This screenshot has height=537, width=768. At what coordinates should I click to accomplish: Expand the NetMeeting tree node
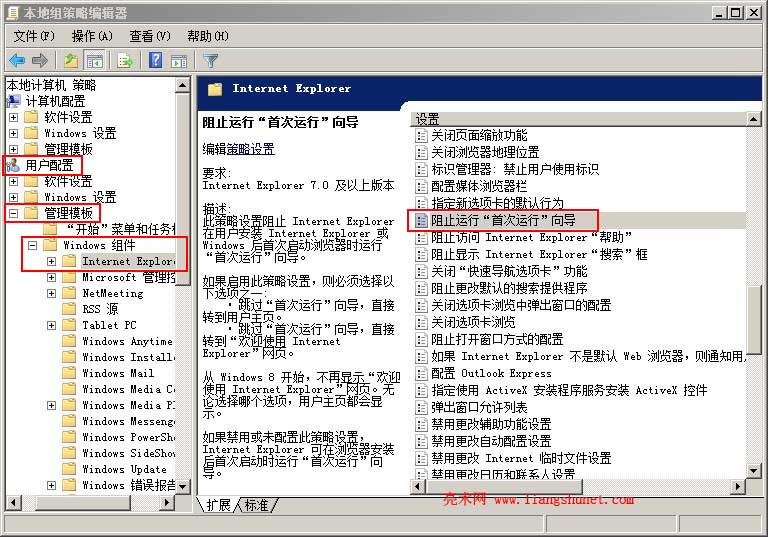click(x=51, y=293)
